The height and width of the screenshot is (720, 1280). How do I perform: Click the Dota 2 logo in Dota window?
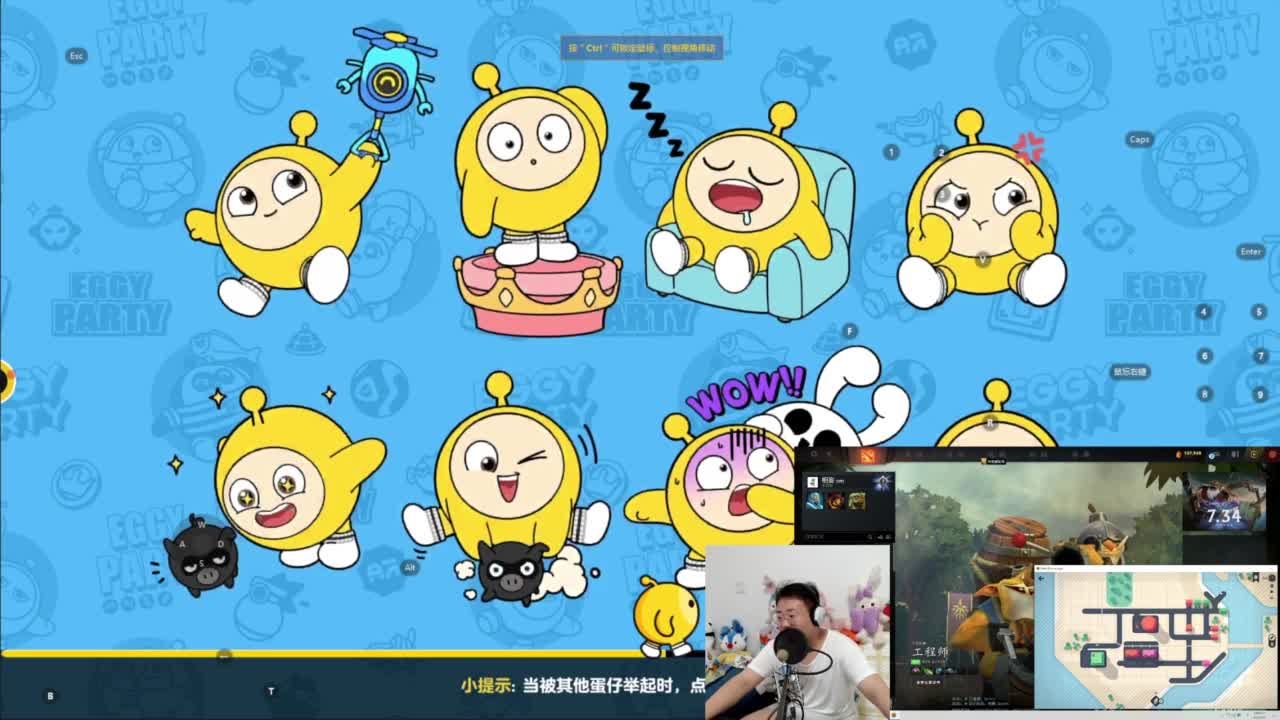(867, 456)
